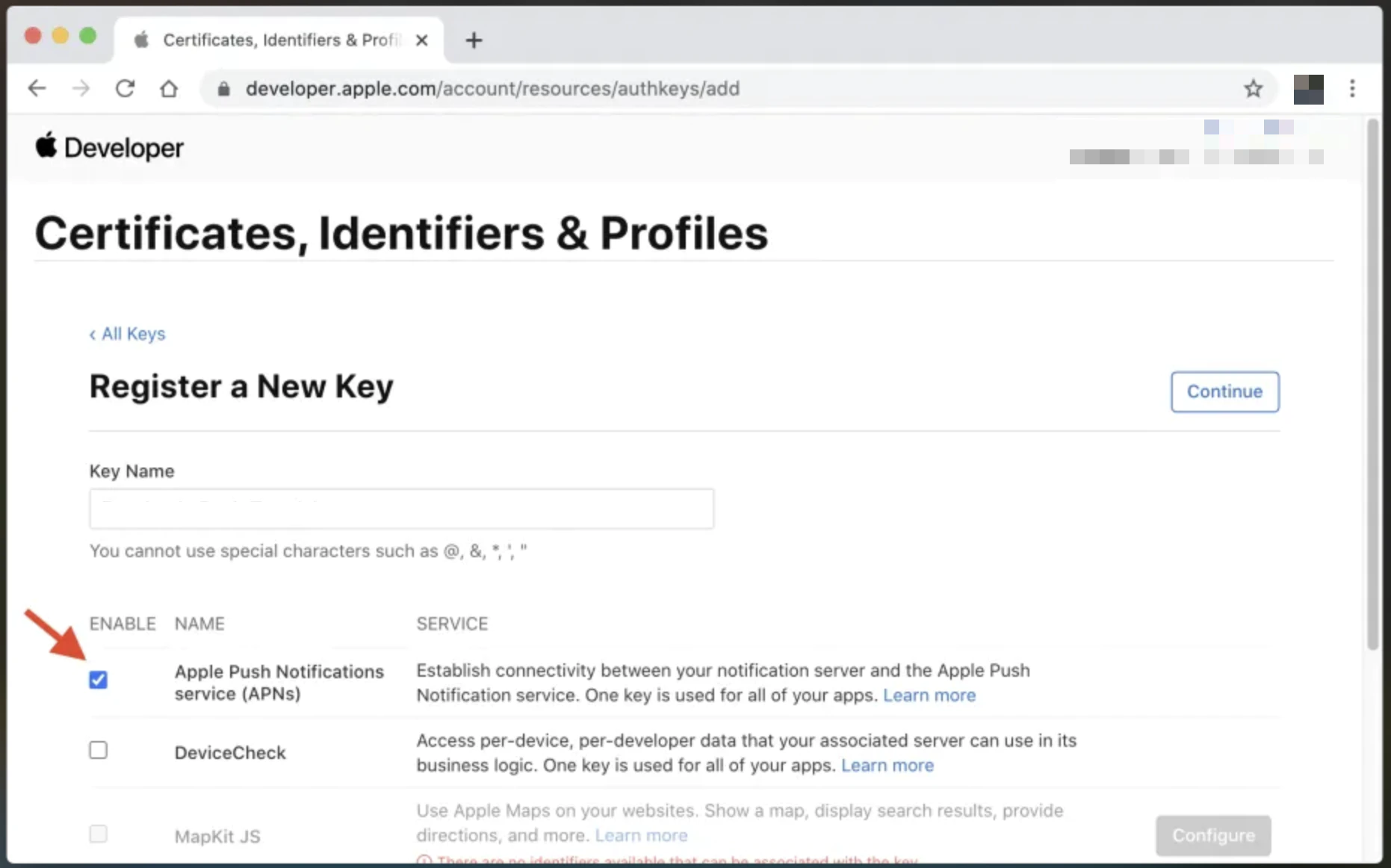Screen dimensions: 1391x868
Task: Open a new browser tab
Action: tap(473, 40)
